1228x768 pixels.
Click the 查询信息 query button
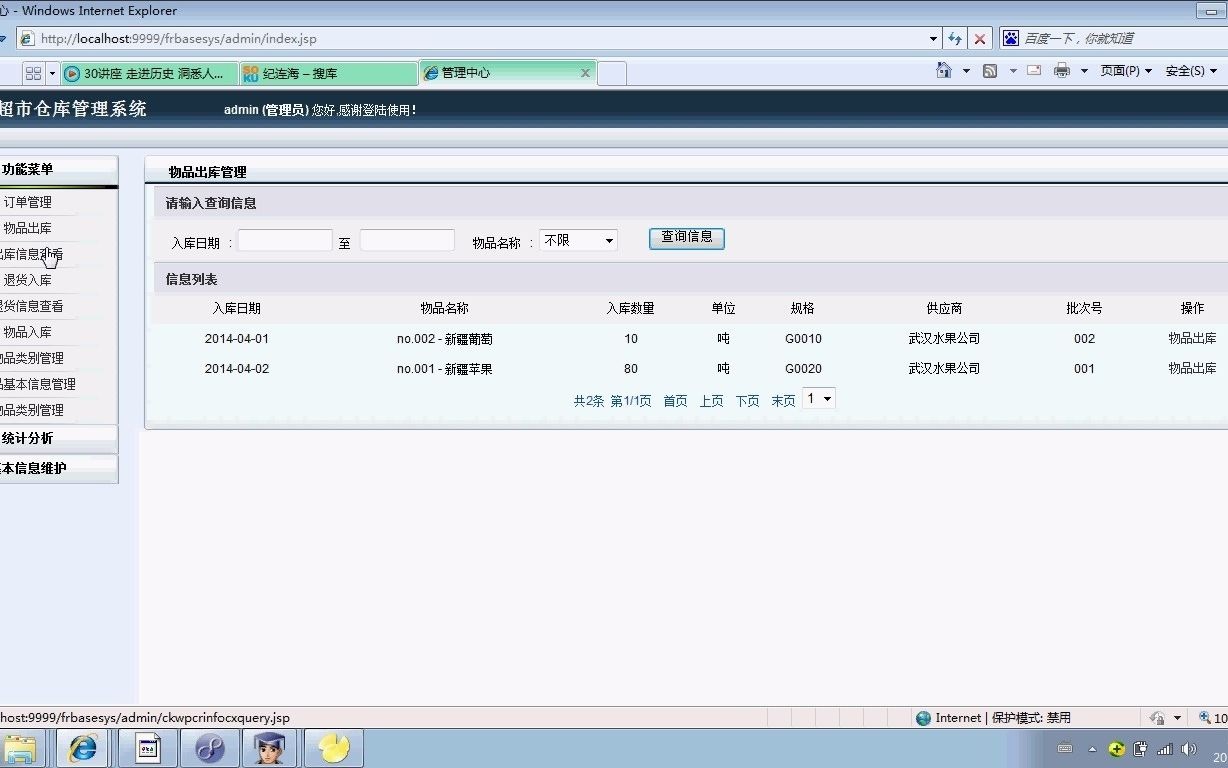pyautogui.click(x=686, y=238)
